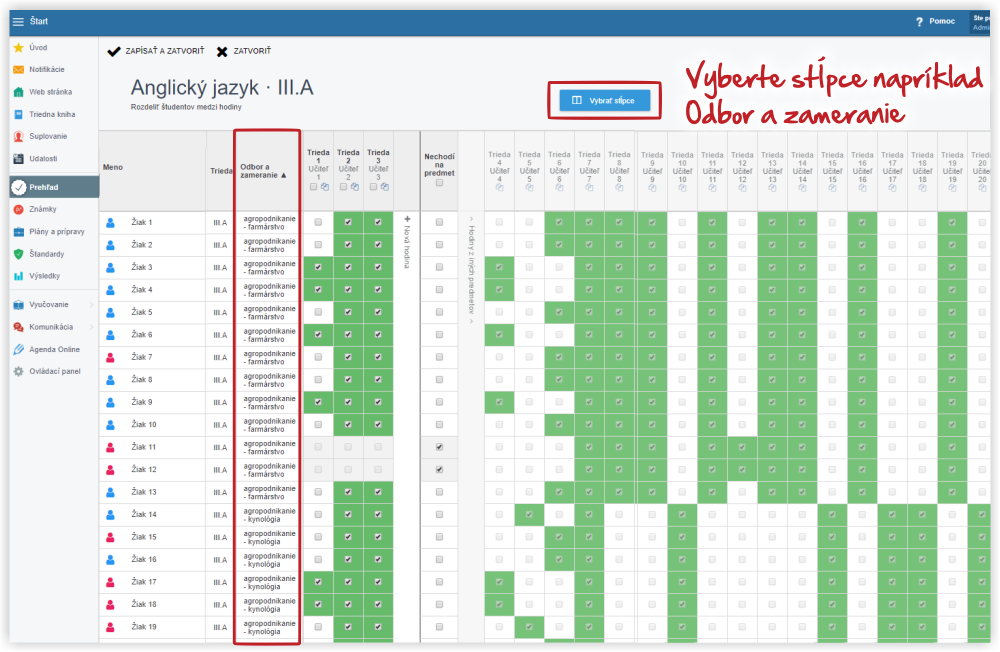The width and height of the screenshot is (1000, 652).
Task: Check Nechodí na predmet for Žiak 5
Action: (439, 312)
